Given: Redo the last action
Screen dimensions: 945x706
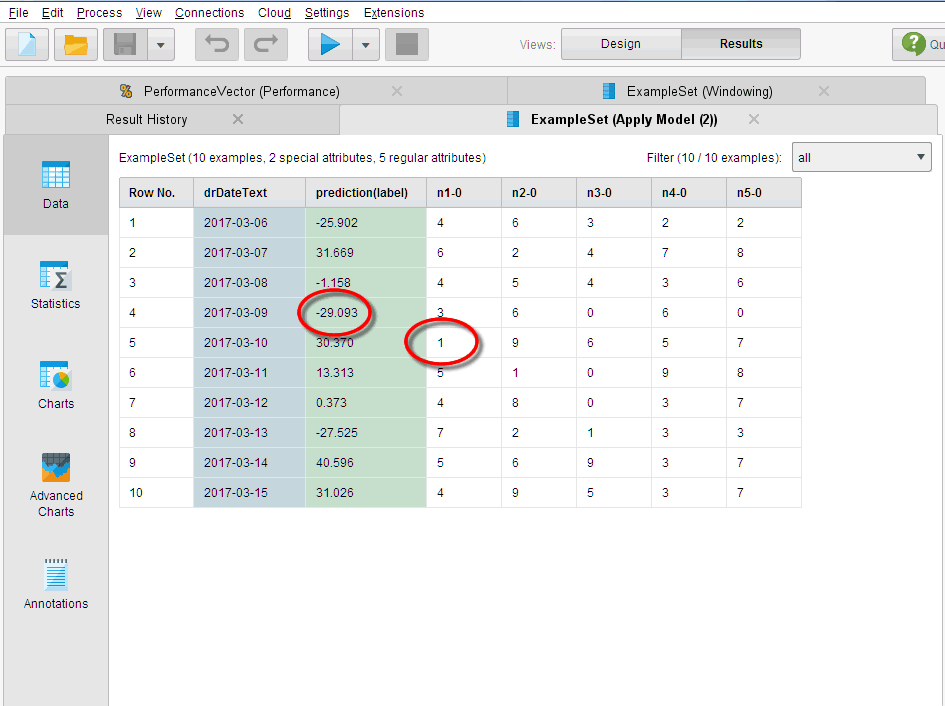Looking at the screenshot, I should coord(266,44).
